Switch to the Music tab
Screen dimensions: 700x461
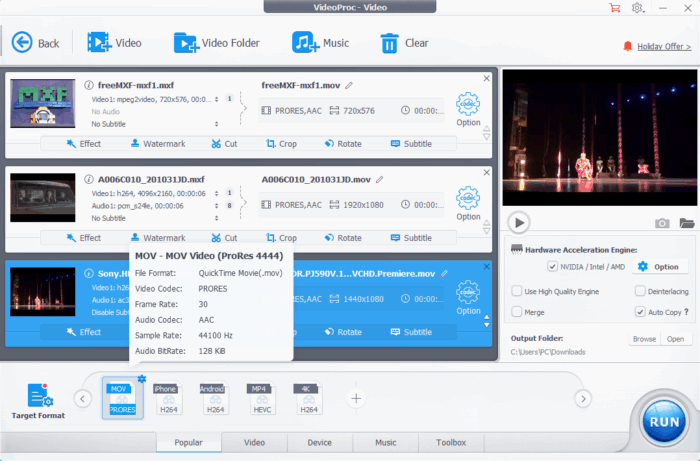386,442
